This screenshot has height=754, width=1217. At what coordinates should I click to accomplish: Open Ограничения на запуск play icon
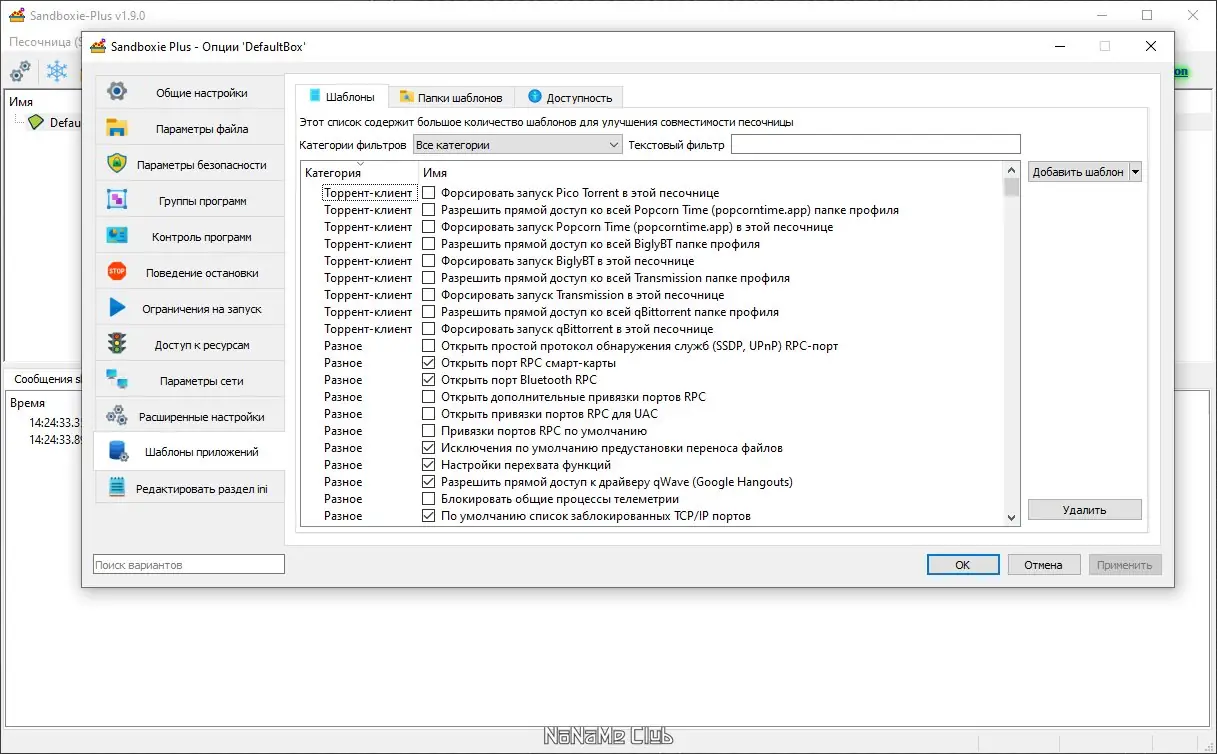pyautogui.click(x=117, y=308)
